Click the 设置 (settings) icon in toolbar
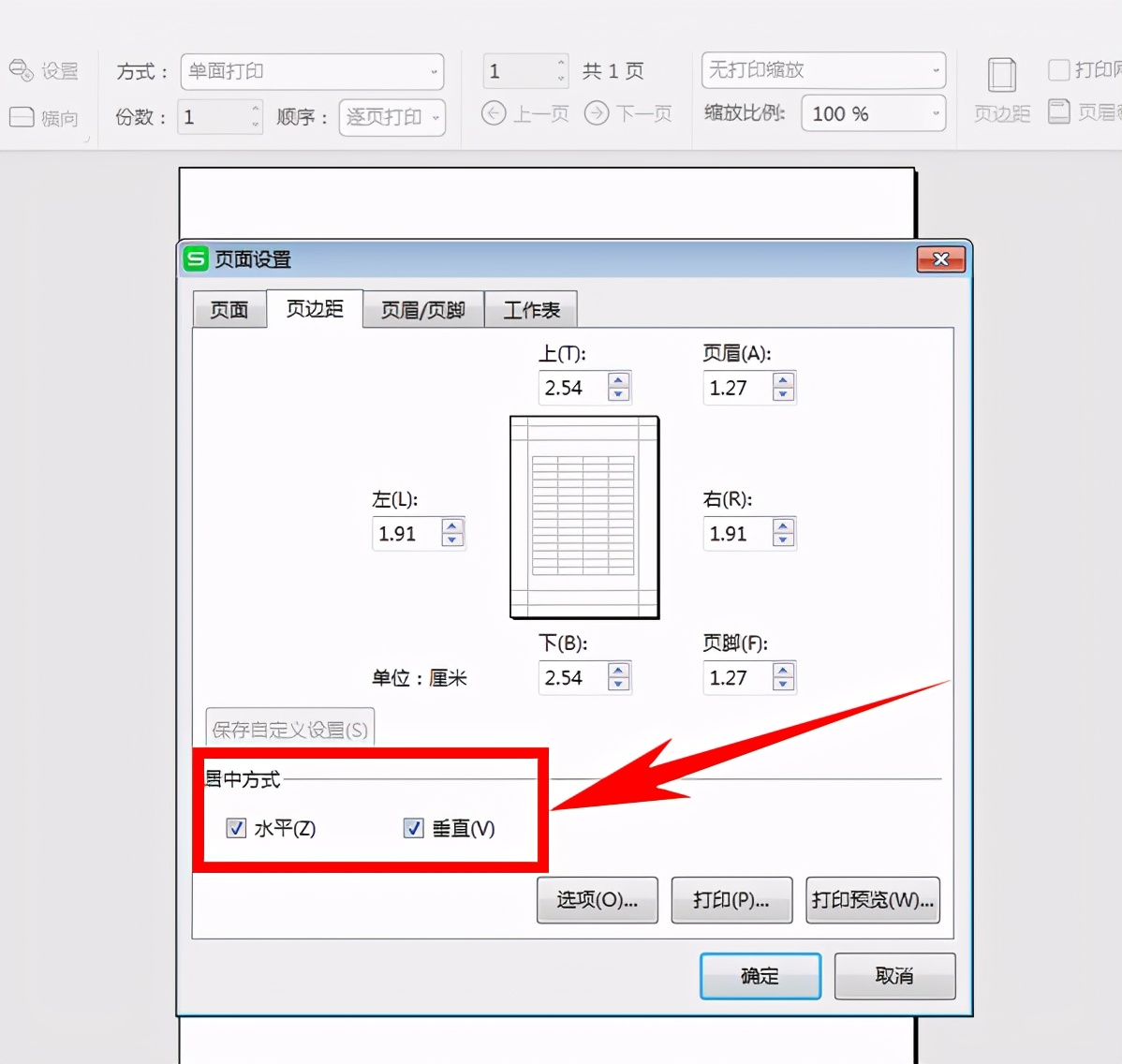1122x1064 pixels. point(46,70)
